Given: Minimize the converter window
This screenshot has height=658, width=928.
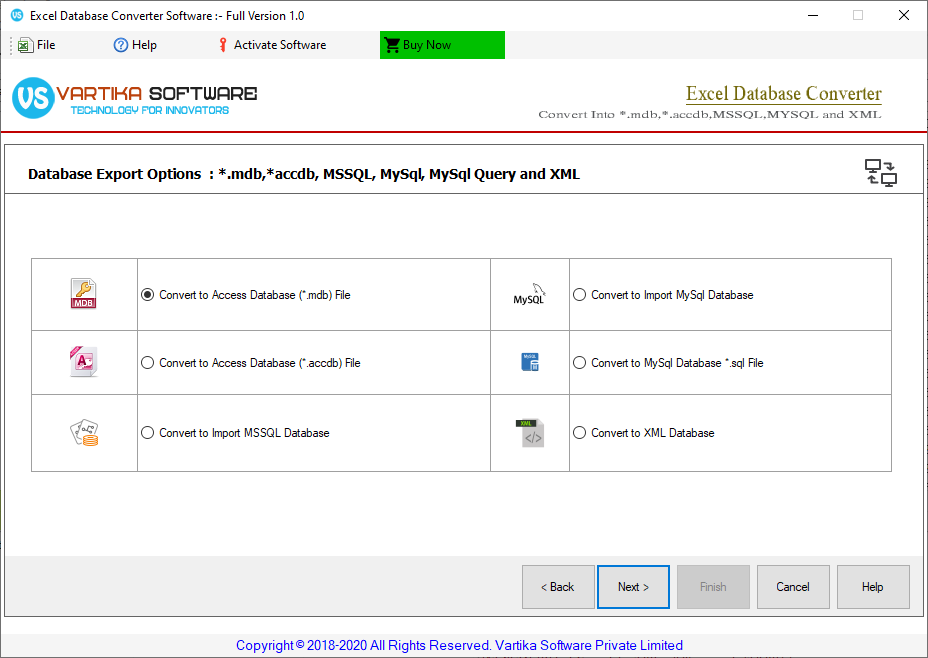Looking at the screenshot, I should [x=813, y=15].
